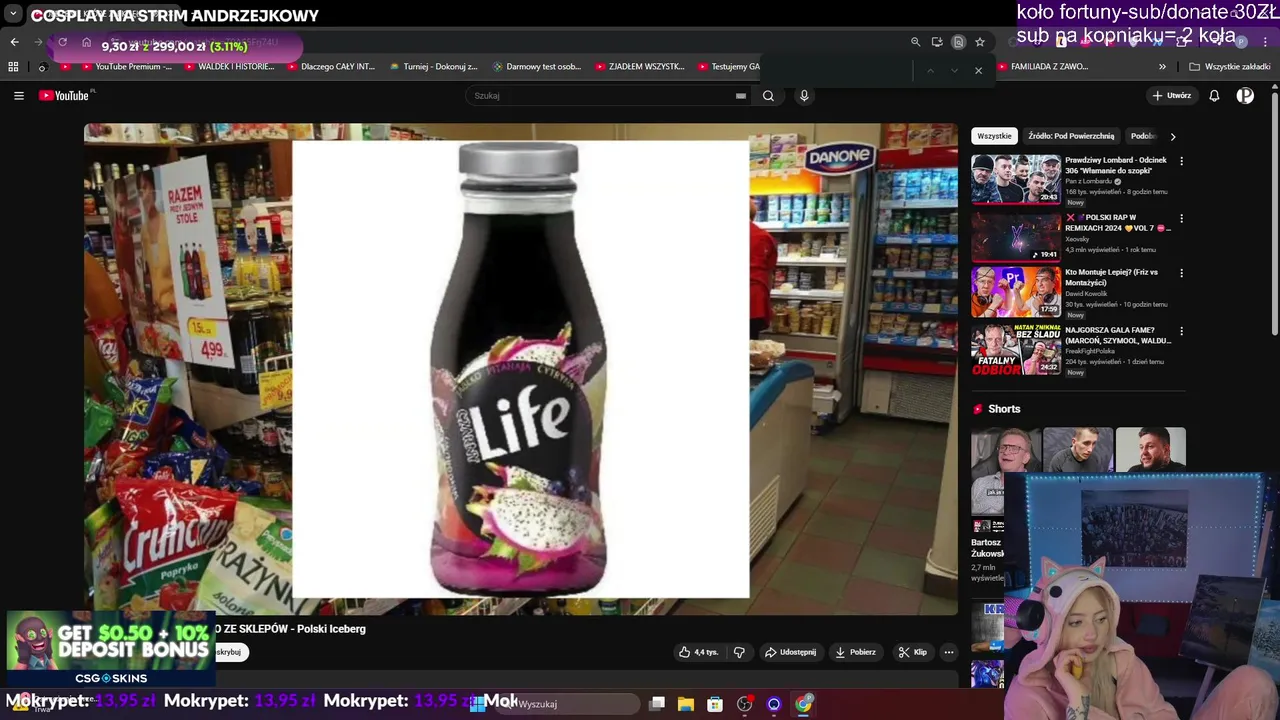Click the Subskrybuj button under video

click(x=229, y=652)
